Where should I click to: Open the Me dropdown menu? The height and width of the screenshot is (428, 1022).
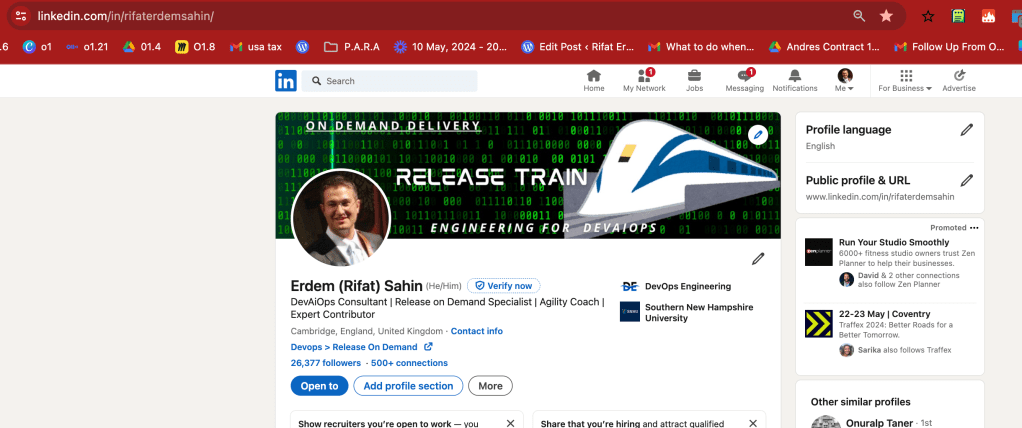[x=845, y=81]
